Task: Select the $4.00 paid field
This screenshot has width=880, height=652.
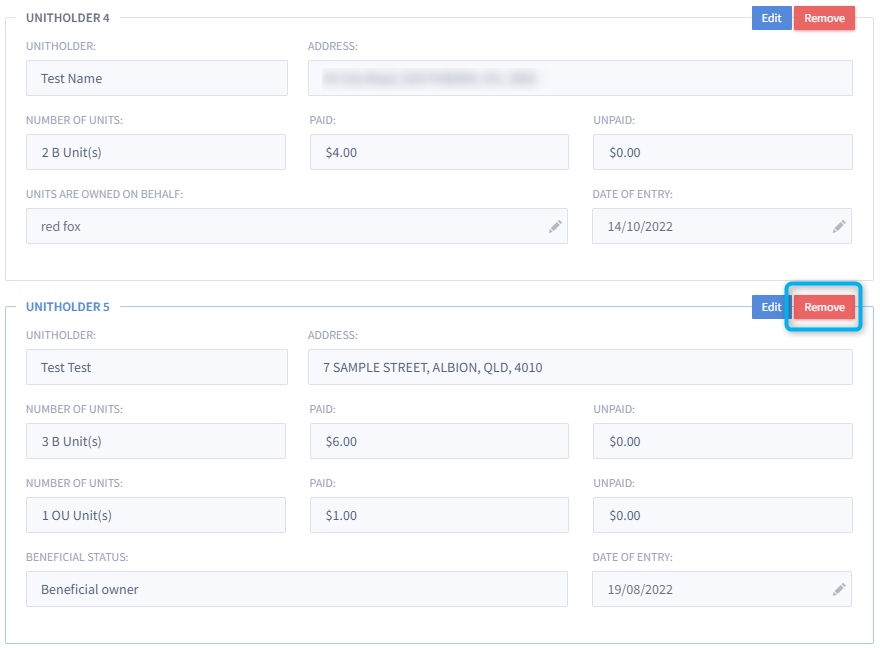Action: 439,152
